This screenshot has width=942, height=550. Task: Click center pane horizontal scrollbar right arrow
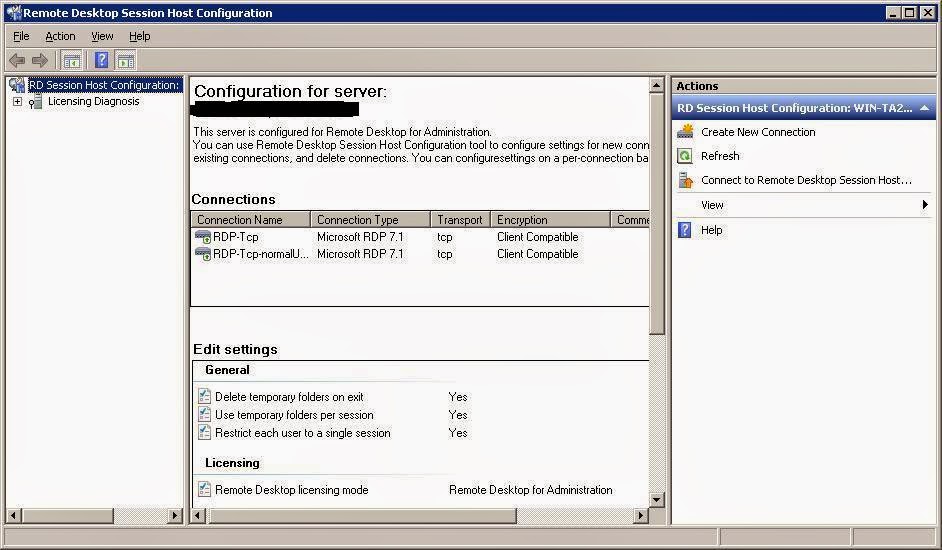tap(642, 515)
